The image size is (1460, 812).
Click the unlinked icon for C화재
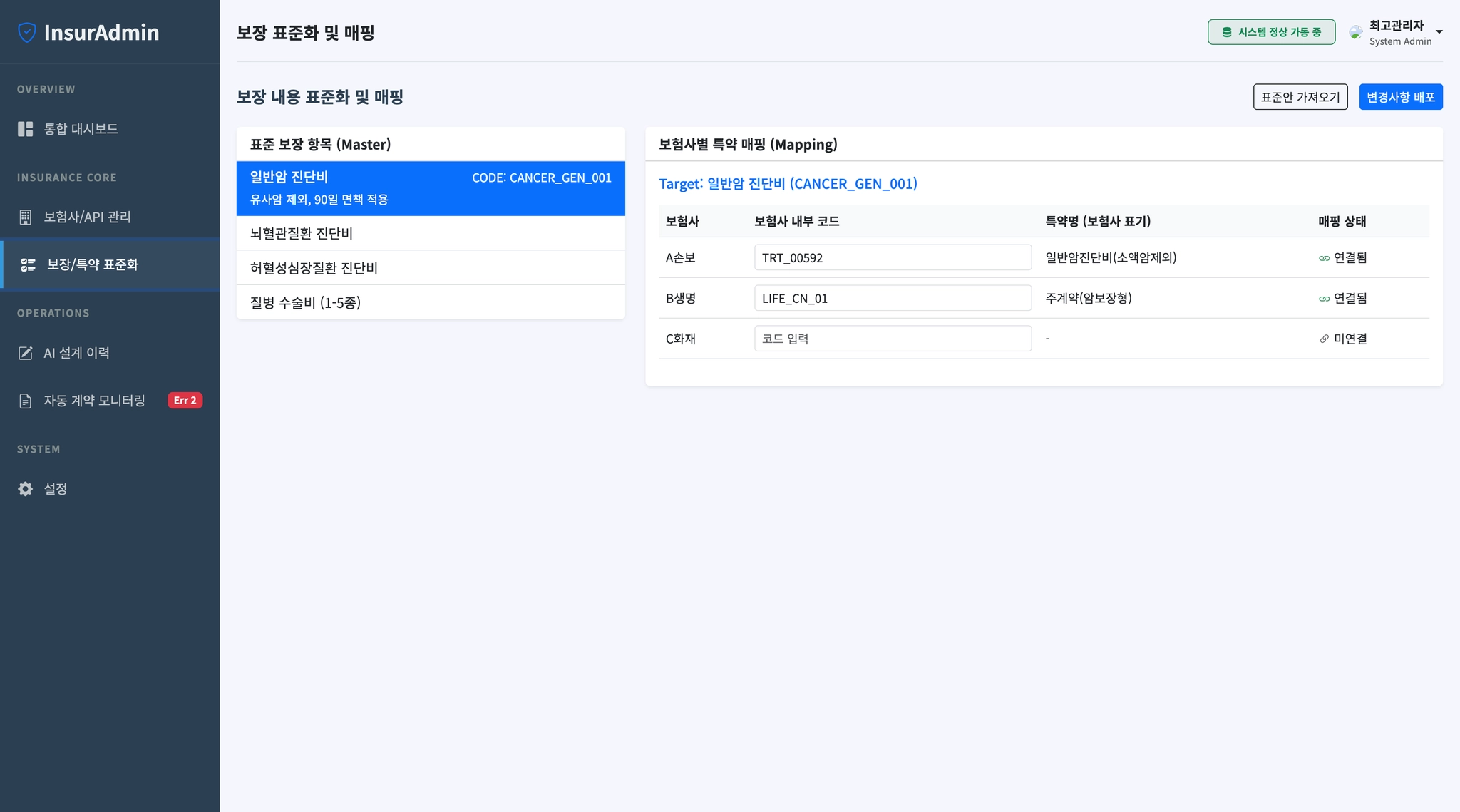pos(1324,339)
